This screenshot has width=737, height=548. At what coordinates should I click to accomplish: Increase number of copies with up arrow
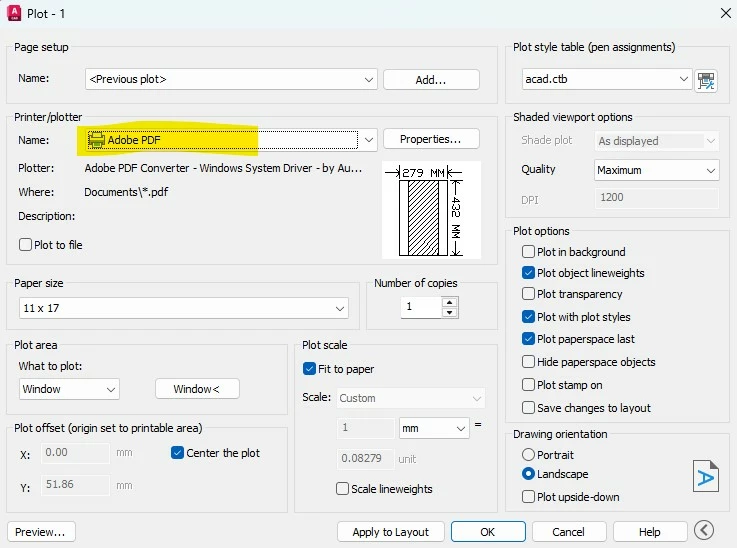[x=450, y=302]
